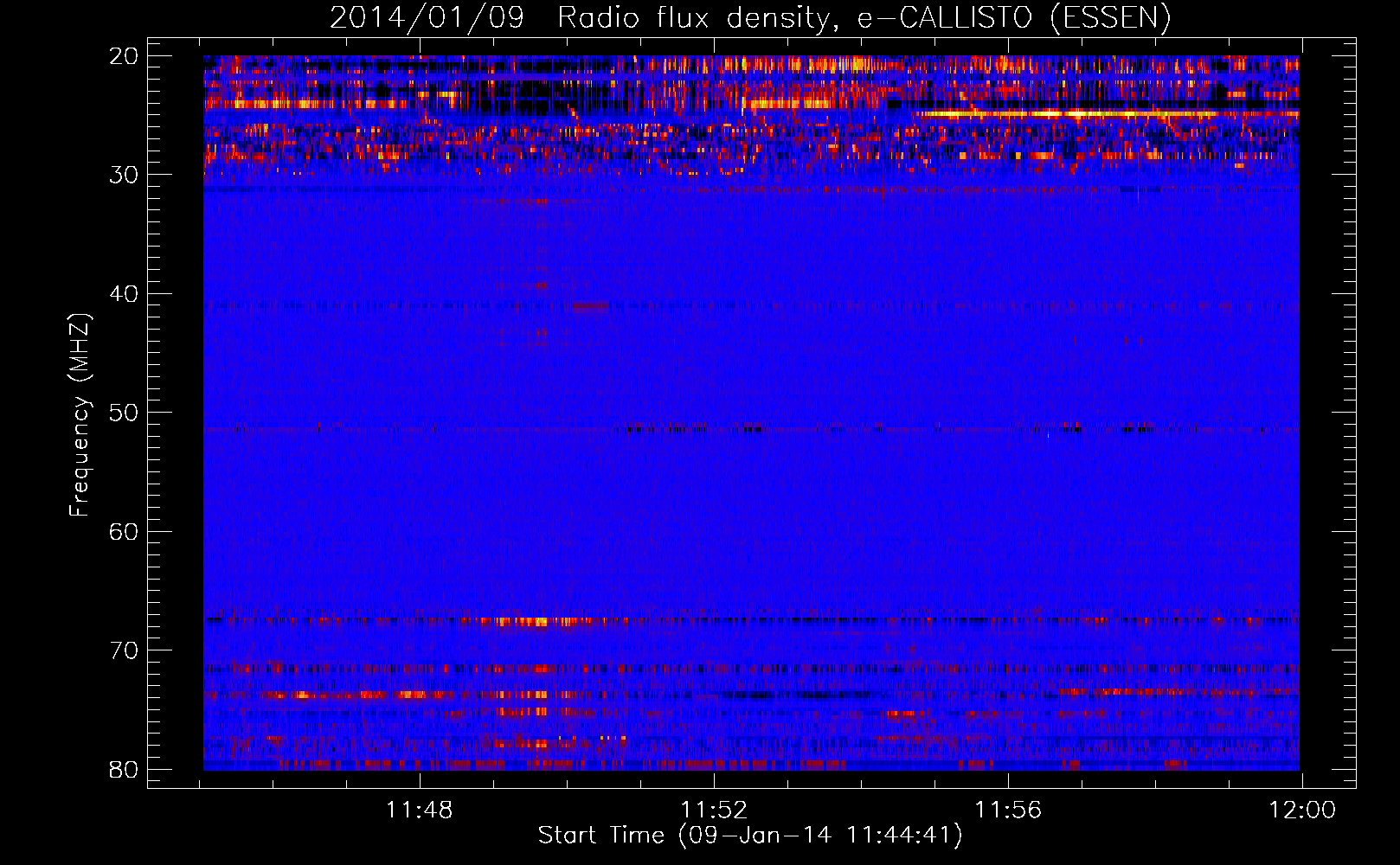Select the 'Frequency (MHZ)' axis label
Screen dimensions: 1400x865
pos(80,415)
